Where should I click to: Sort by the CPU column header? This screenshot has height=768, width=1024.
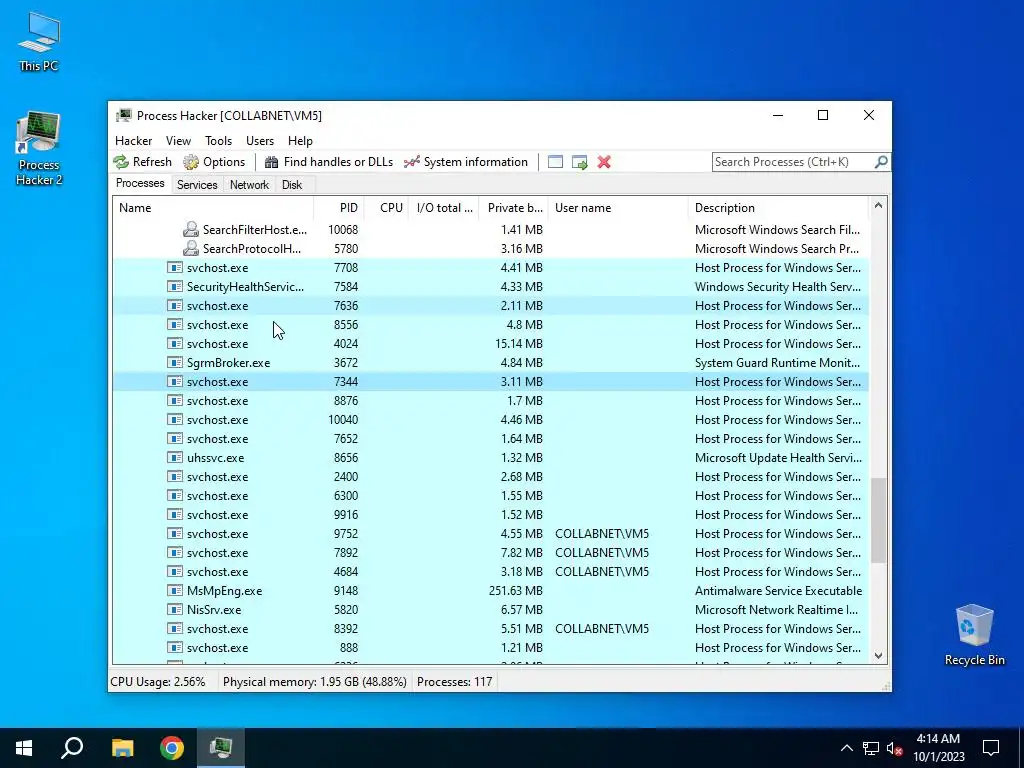(x=387, y=208)
